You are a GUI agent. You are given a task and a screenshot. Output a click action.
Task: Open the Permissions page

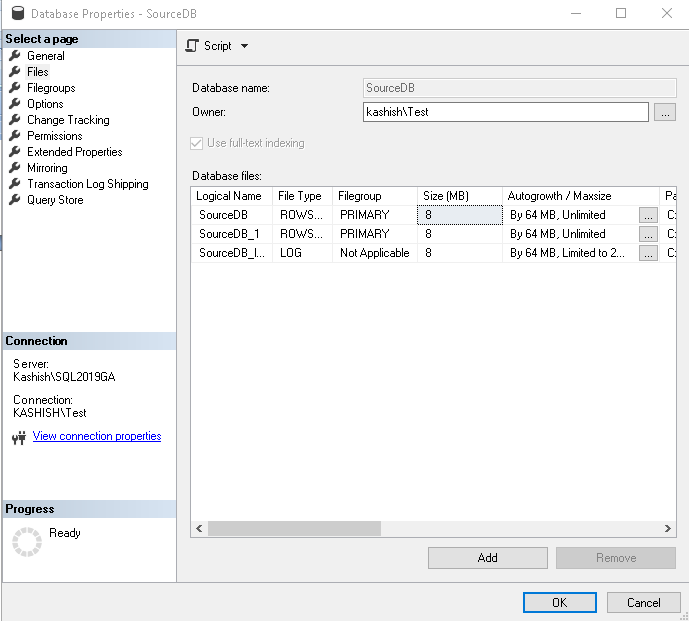tap(54, 136)
